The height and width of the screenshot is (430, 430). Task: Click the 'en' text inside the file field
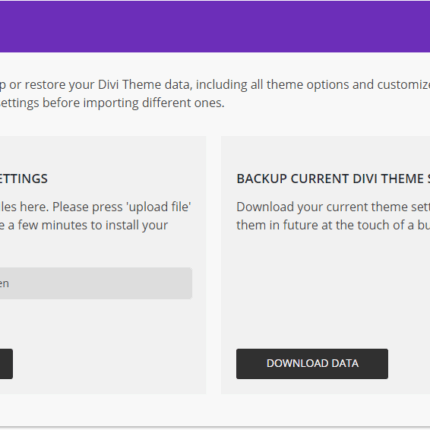[x=4, y=284]
